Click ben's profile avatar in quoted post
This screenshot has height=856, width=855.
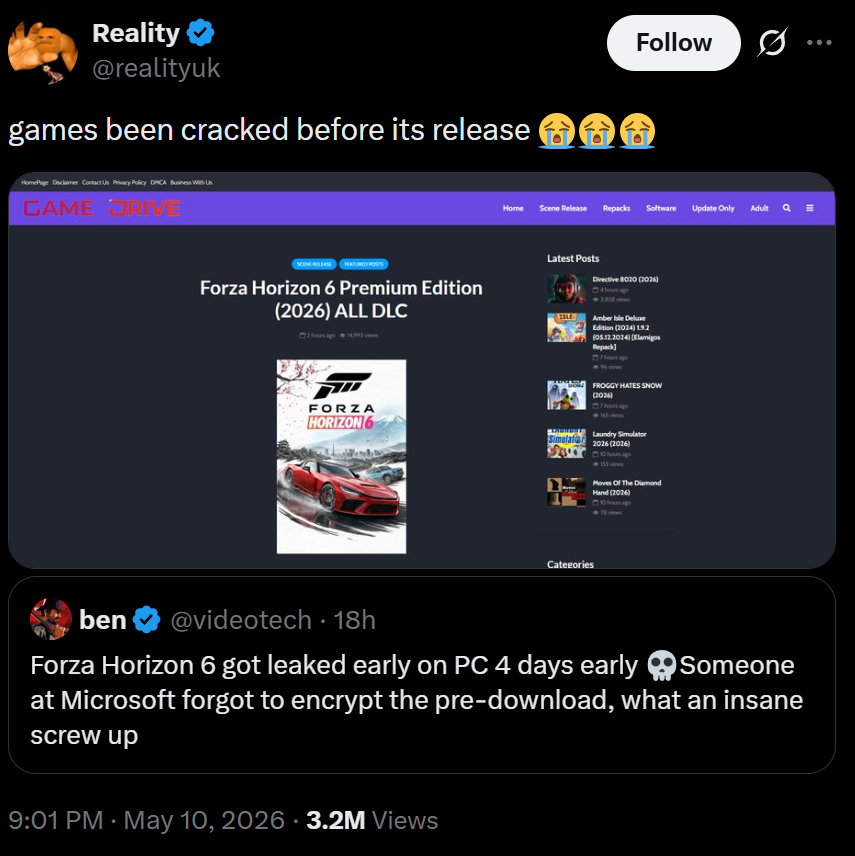click(x=51, y=619)
